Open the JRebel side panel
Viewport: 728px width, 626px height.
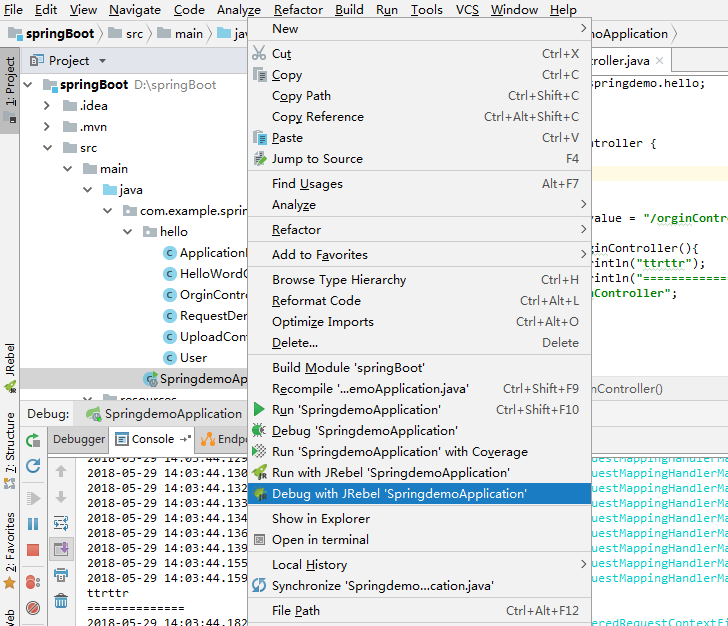point(10,368)
